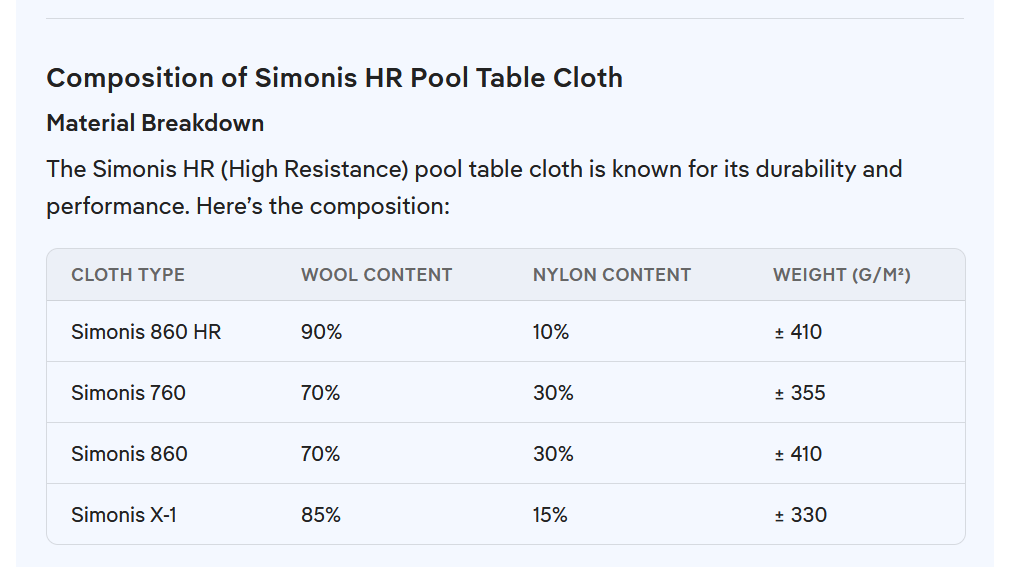This screenshot has height=567, width=1018.
Task: Select the "Wool Content" column header
Action: click(376, 275)
